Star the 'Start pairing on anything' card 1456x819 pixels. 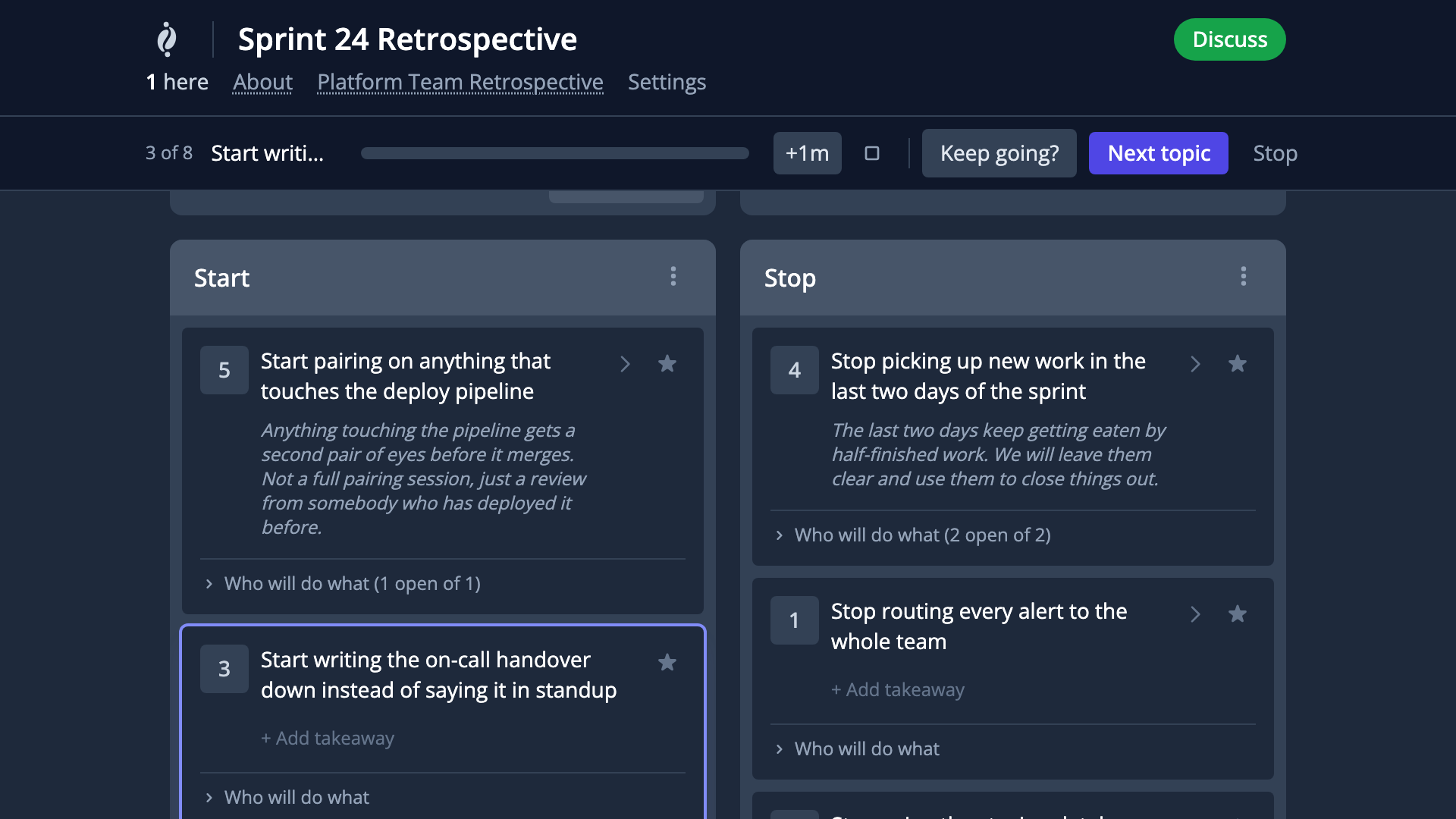[667, 364]
